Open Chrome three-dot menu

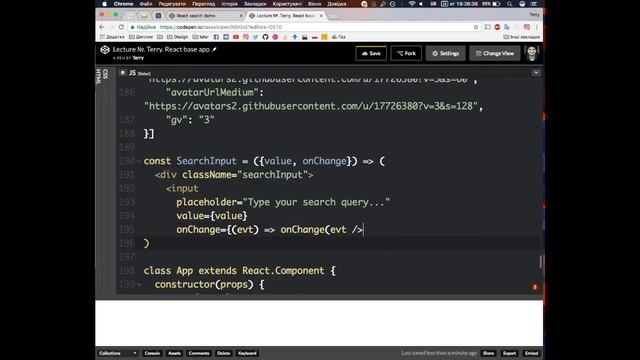(536, 27)
